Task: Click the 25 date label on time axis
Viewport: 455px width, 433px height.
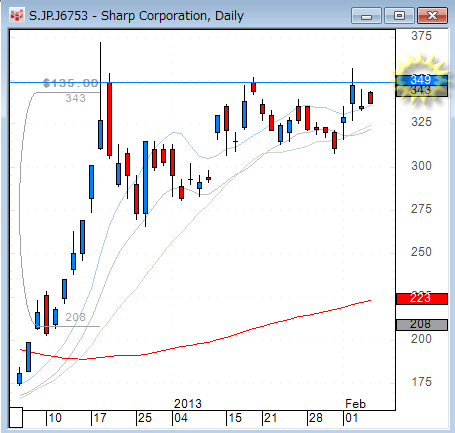Action: click(x=145, y=418)
